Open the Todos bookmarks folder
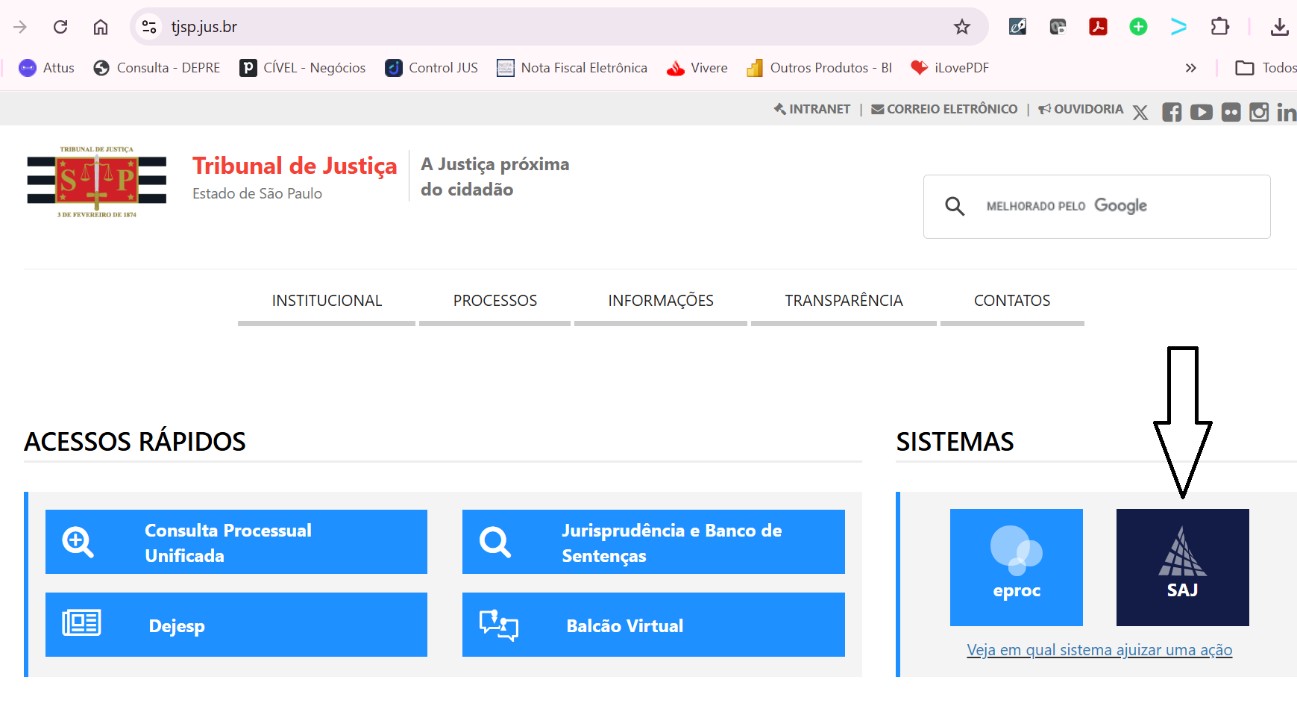The width and height of the screenshot is (1297, 703). (1265, 68)
